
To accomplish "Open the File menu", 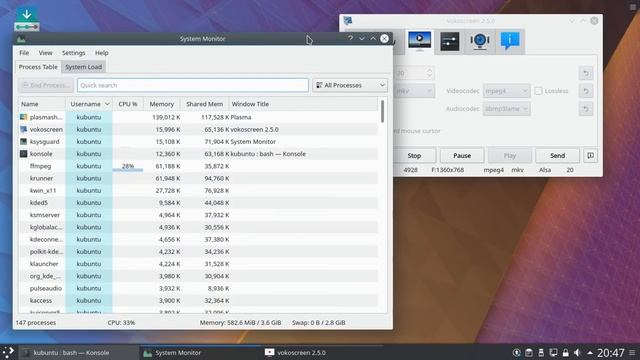I will point(24,53).
